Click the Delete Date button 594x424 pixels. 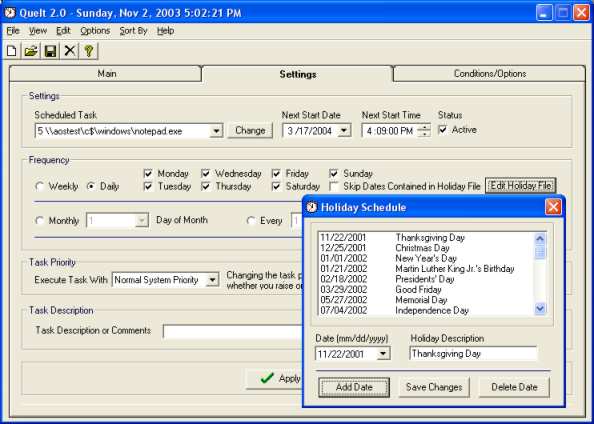[514, 387]
